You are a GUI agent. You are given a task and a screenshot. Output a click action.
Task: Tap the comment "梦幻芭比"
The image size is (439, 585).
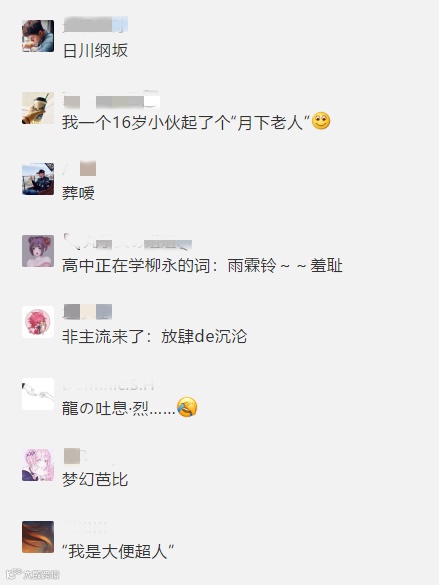pos(95,480)
